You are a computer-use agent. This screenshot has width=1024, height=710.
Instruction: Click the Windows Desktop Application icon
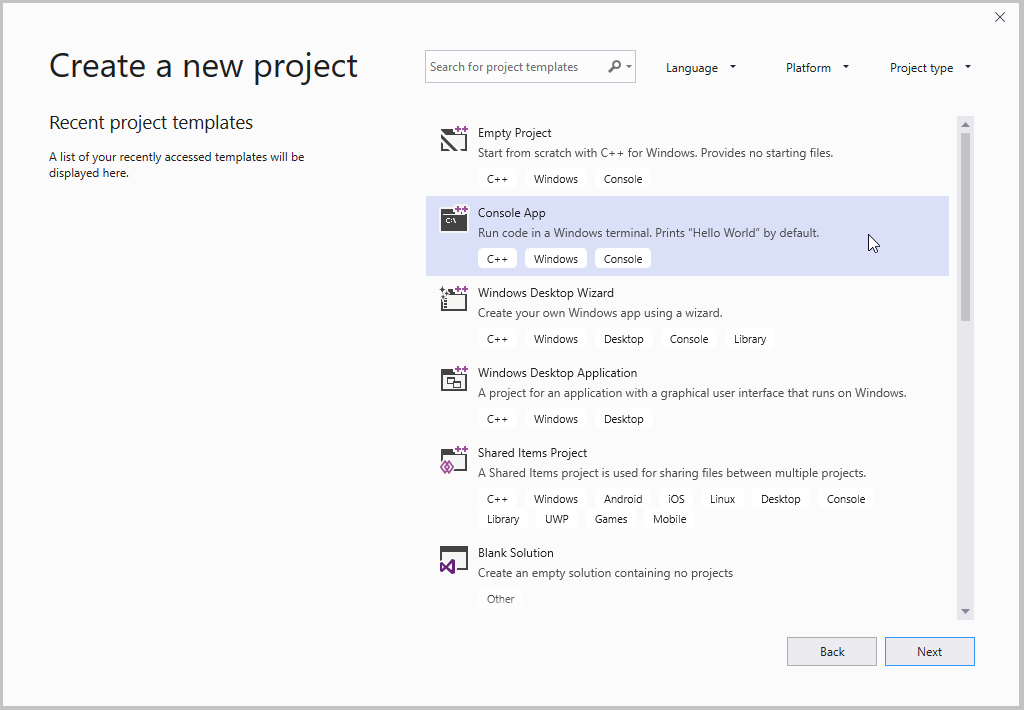[453, 379]
